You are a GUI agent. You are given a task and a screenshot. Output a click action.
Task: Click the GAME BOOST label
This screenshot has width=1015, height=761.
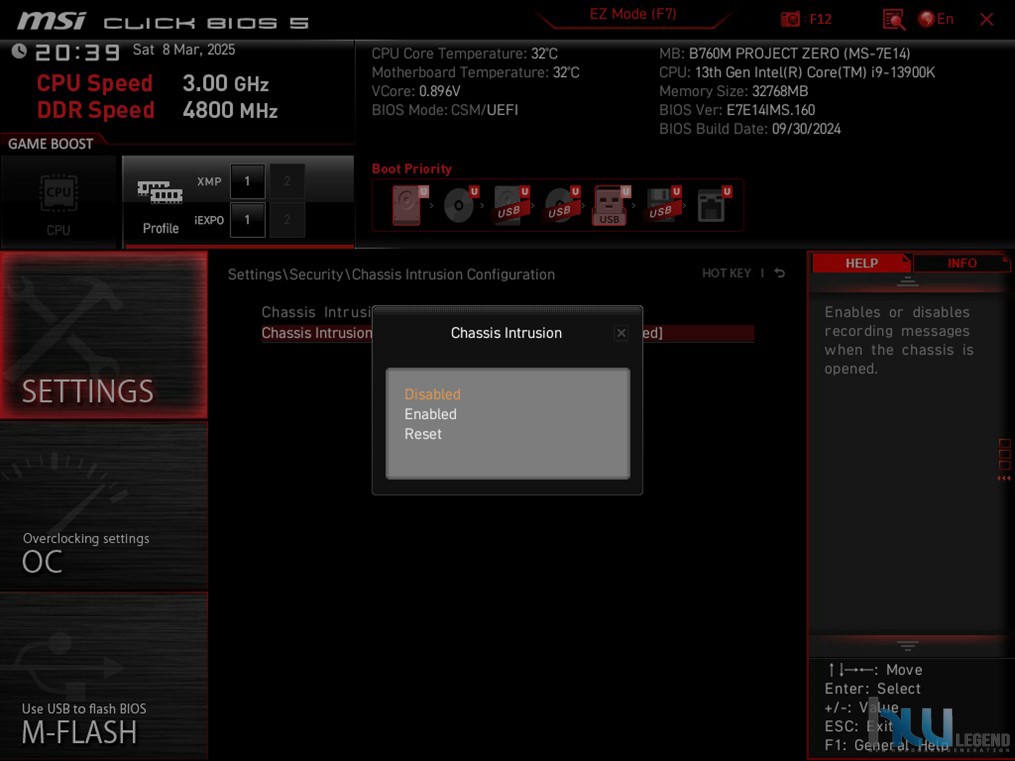click(50, 144)
